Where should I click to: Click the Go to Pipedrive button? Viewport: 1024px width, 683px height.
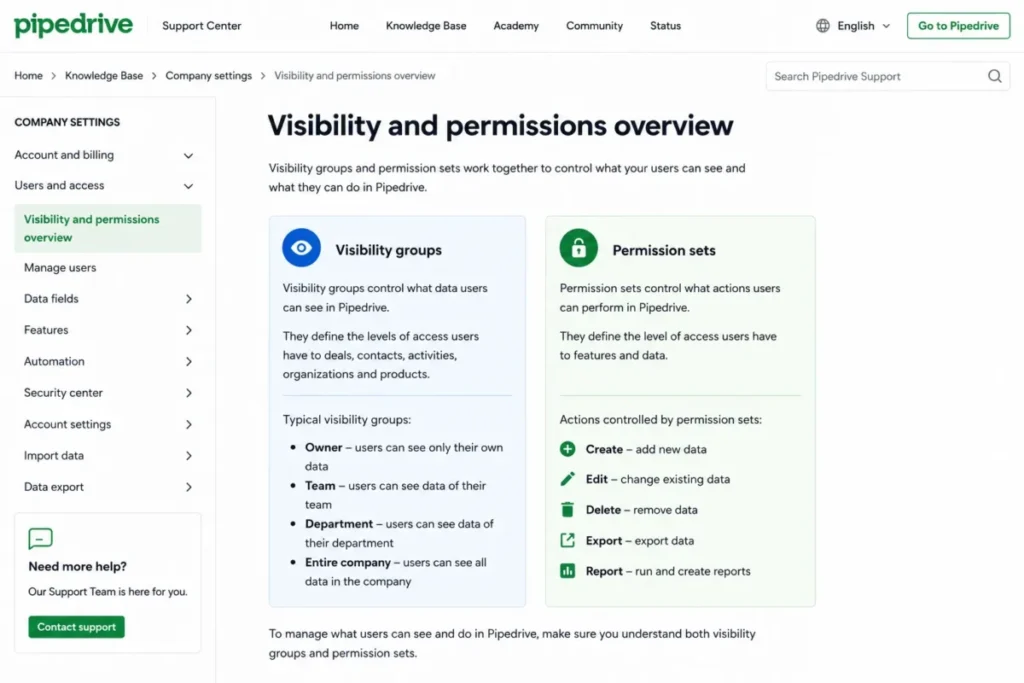tap(958, 25)
